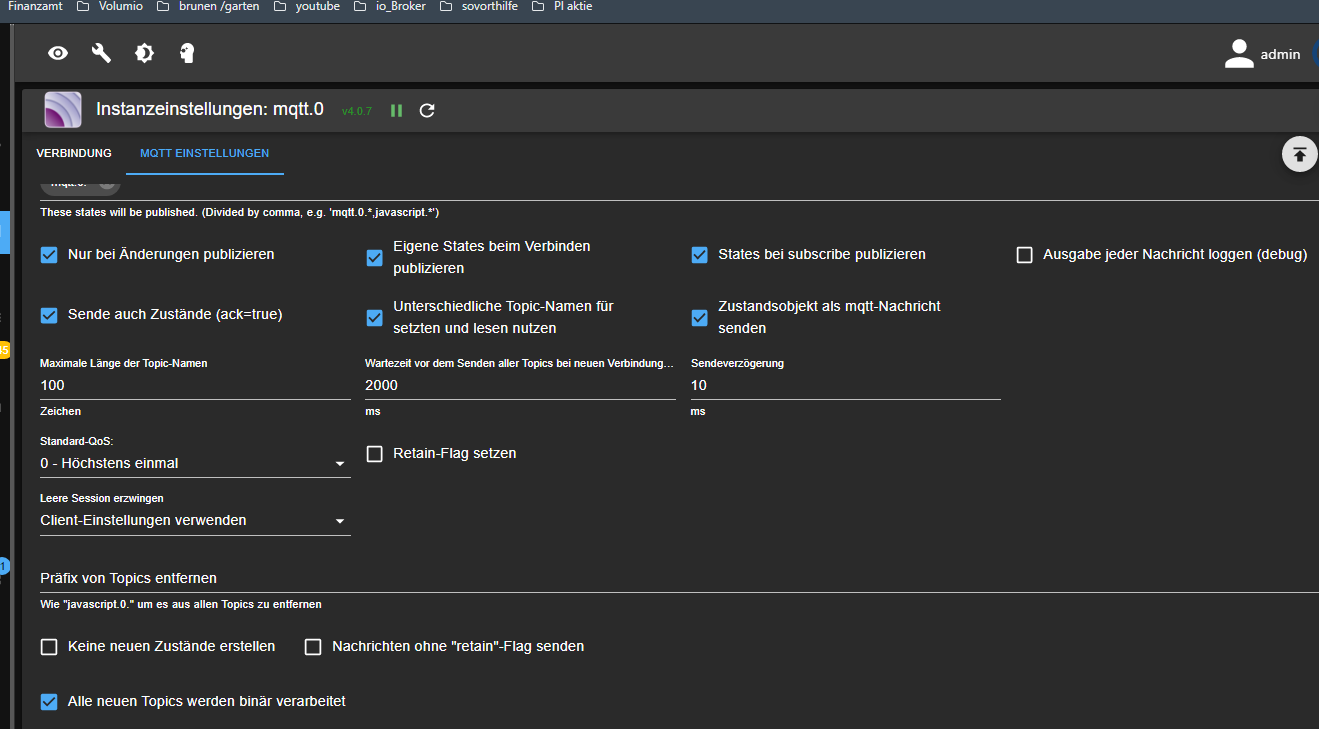The width and height of the screenshot is (1319, 729).
Task: Uncheck Unterschiedliche Topic-Namen checkbox
Action: [374, 318]
